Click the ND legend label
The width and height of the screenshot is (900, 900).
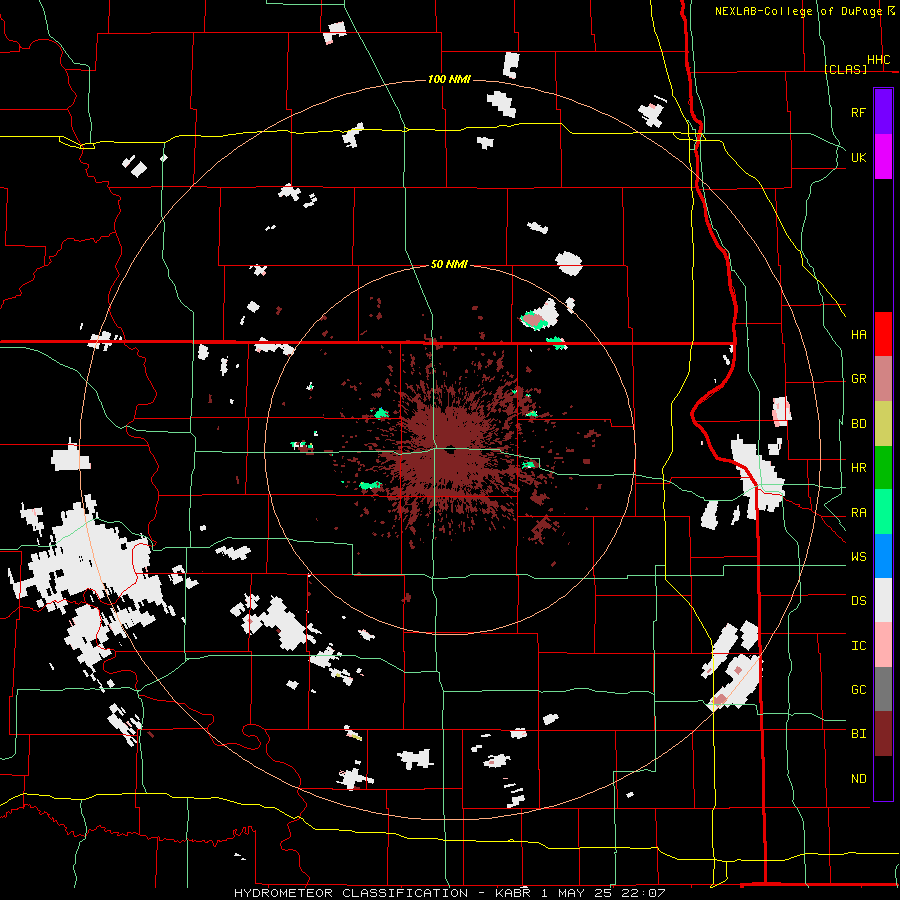[x=859, y=778]
